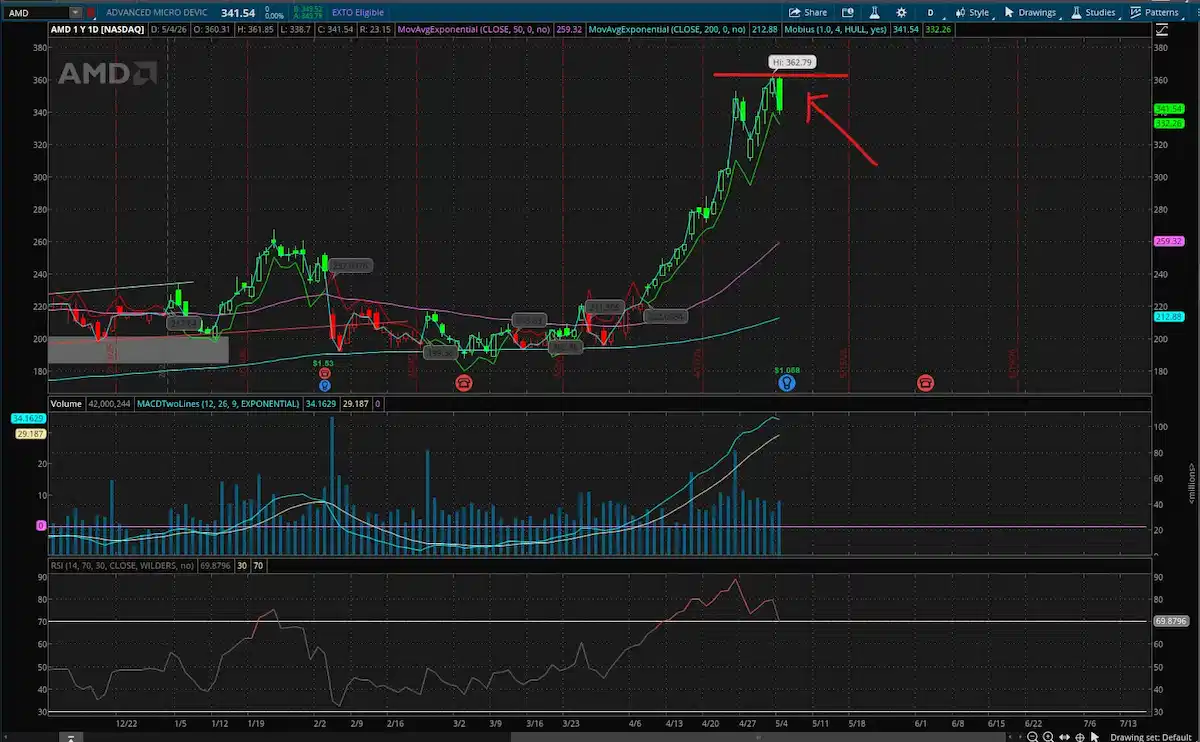
Task: Open the chart notes icon beside Share
Action: click(x=847, y=12)
